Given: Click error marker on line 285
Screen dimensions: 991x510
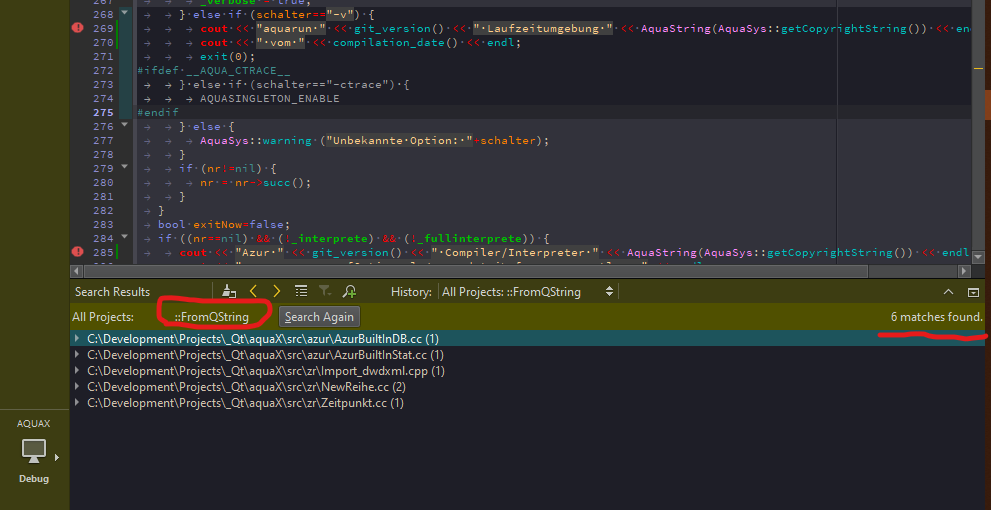Looking at the screenshot, I should click(78, 253).
